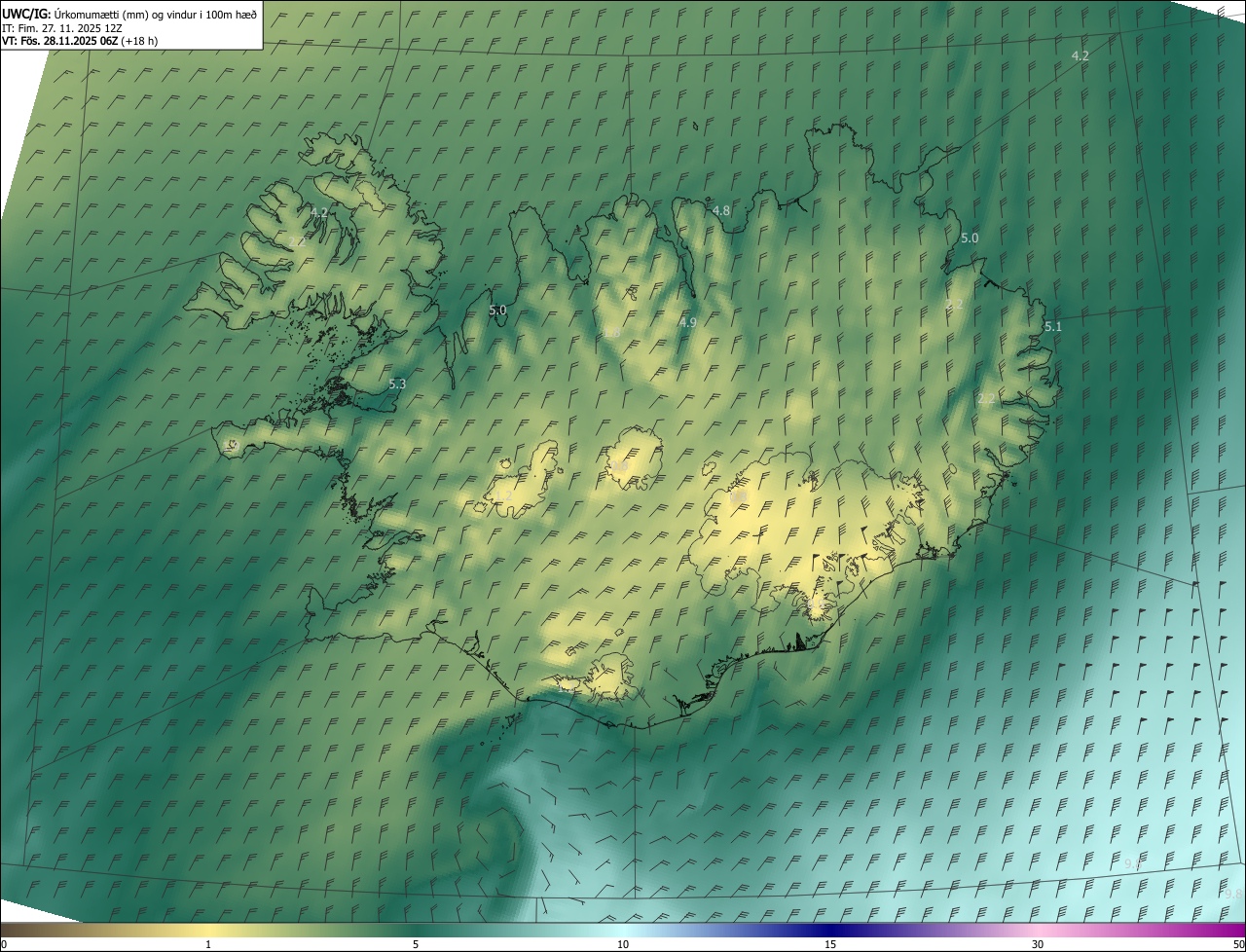Image resolution: width=1246 pixels, height=952 pixels.
Task: Click the 1.2 value on the Langjökull glacier
Action: point(503,496)
